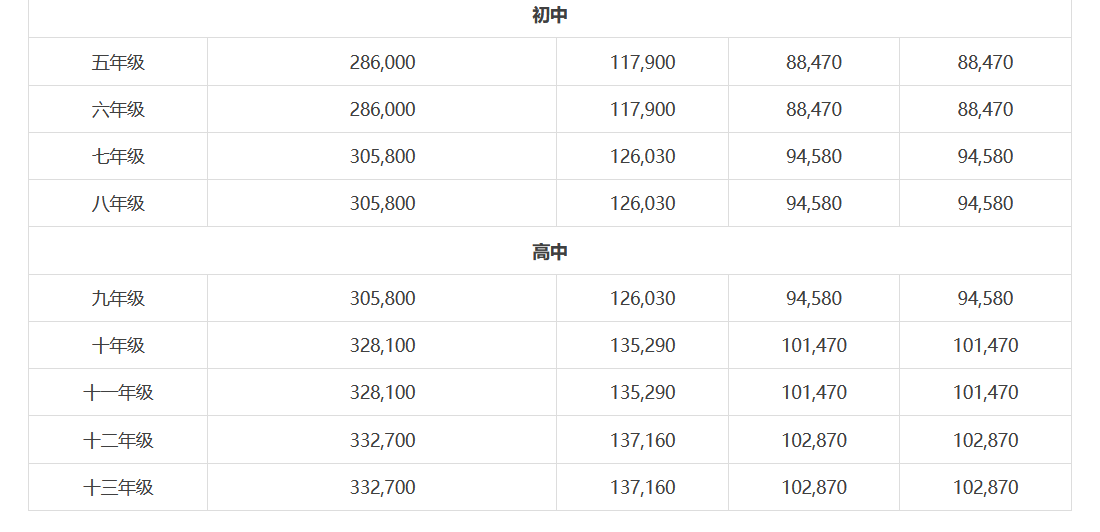Click the 八年级 row label
Image resolution: width=1100 pixels, height=532 pixels.
tap(118, 204)
